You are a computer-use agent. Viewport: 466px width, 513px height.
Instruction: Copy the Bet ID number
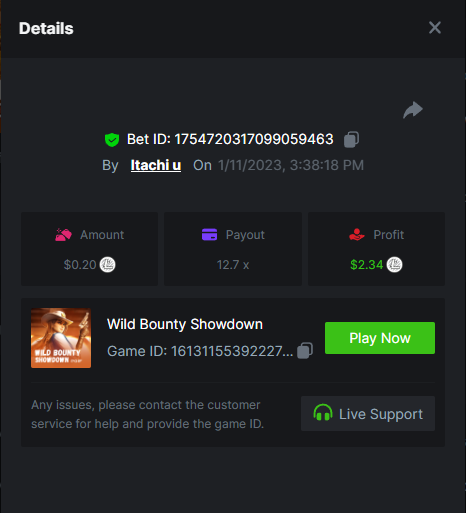(x=351, y=139)
